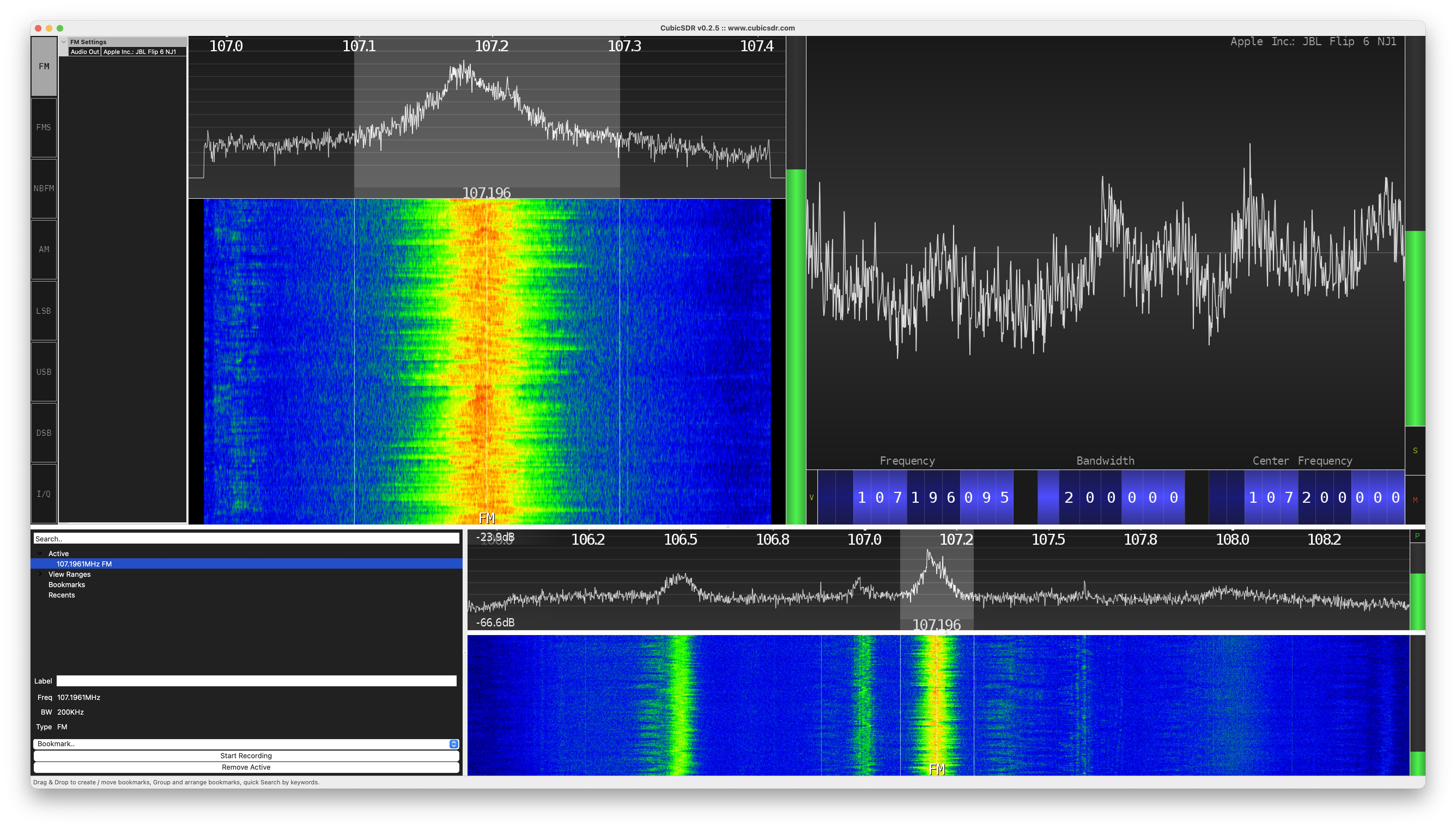Open the Audio Out device value field
Image resolution: width=1456 pixels, height=829 pixels.
144,51
